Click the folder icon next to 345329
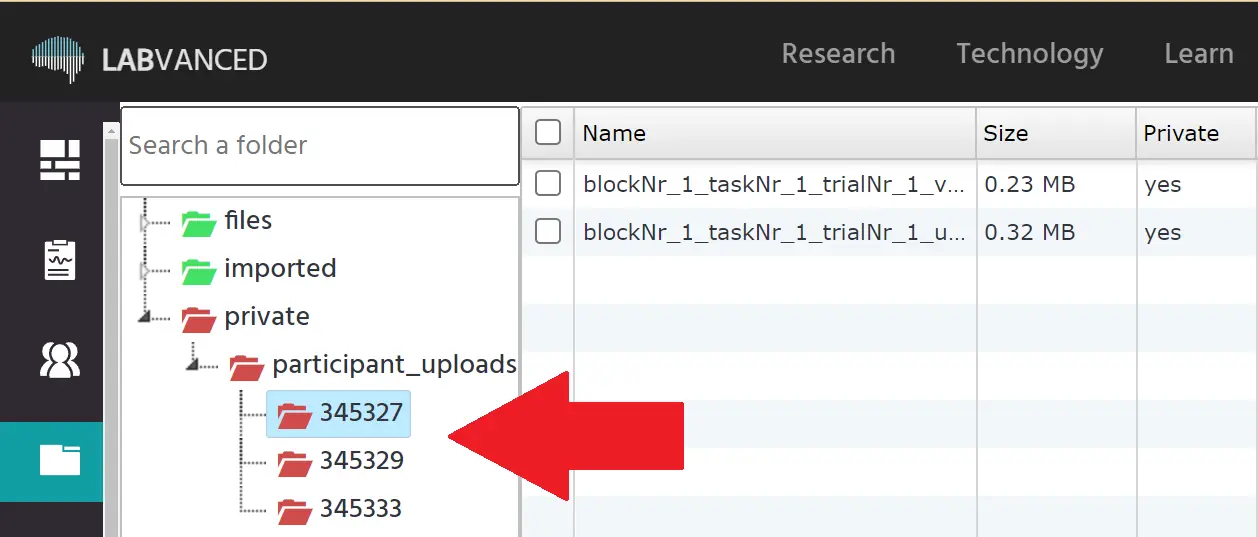1258x537 pixels. pyautogui.click(x=295, y=462)
